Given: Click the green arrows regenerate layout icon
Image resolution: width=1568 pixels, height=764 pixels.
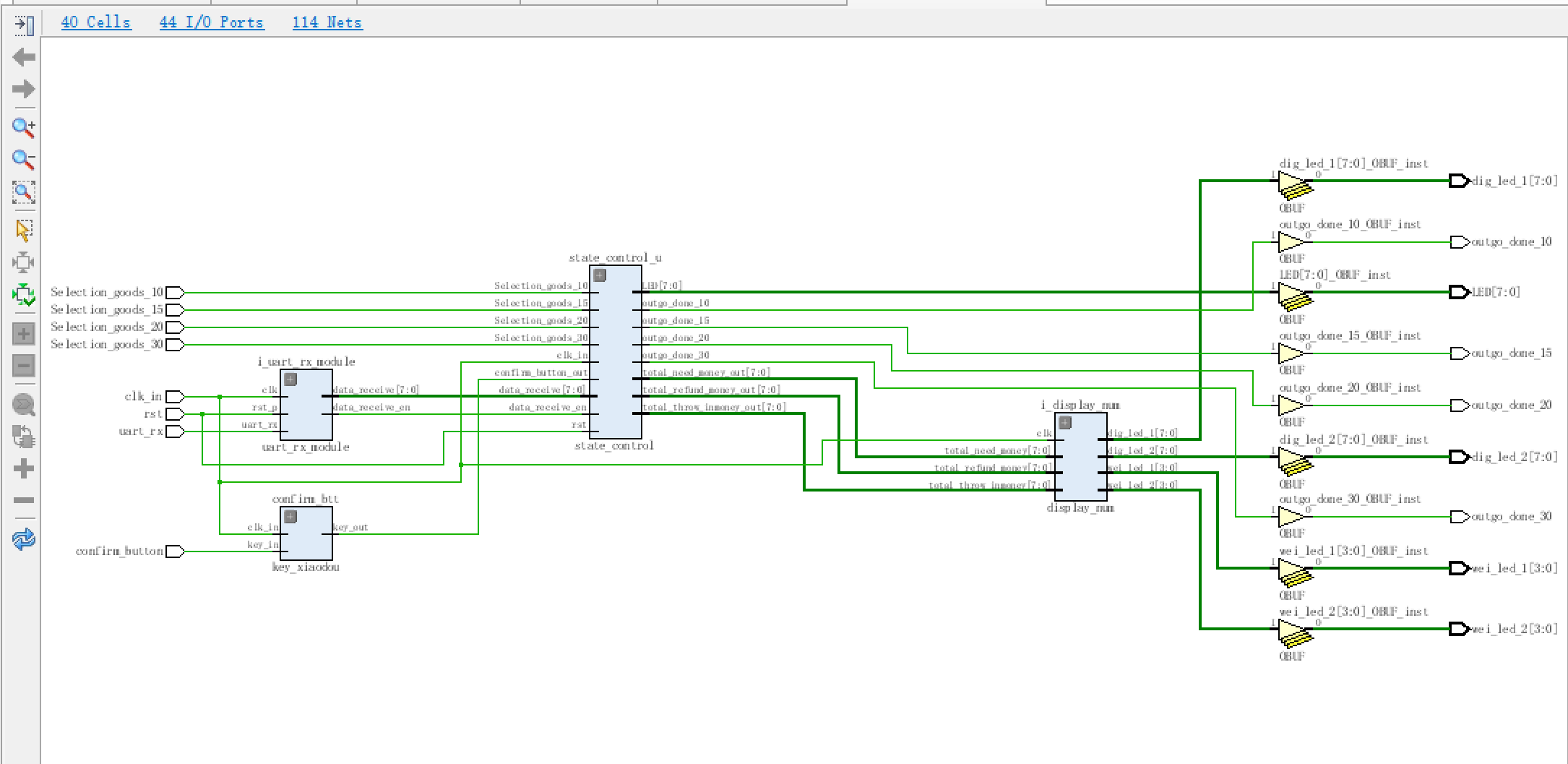Looking at the screenshot, I should 24,294.
